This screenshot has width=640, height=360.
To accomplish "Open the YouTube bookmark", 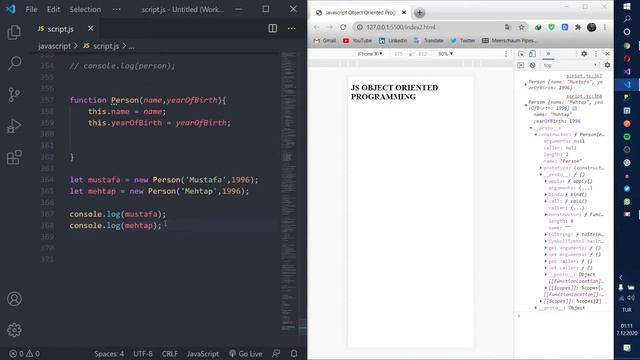I will coord(358,40).
